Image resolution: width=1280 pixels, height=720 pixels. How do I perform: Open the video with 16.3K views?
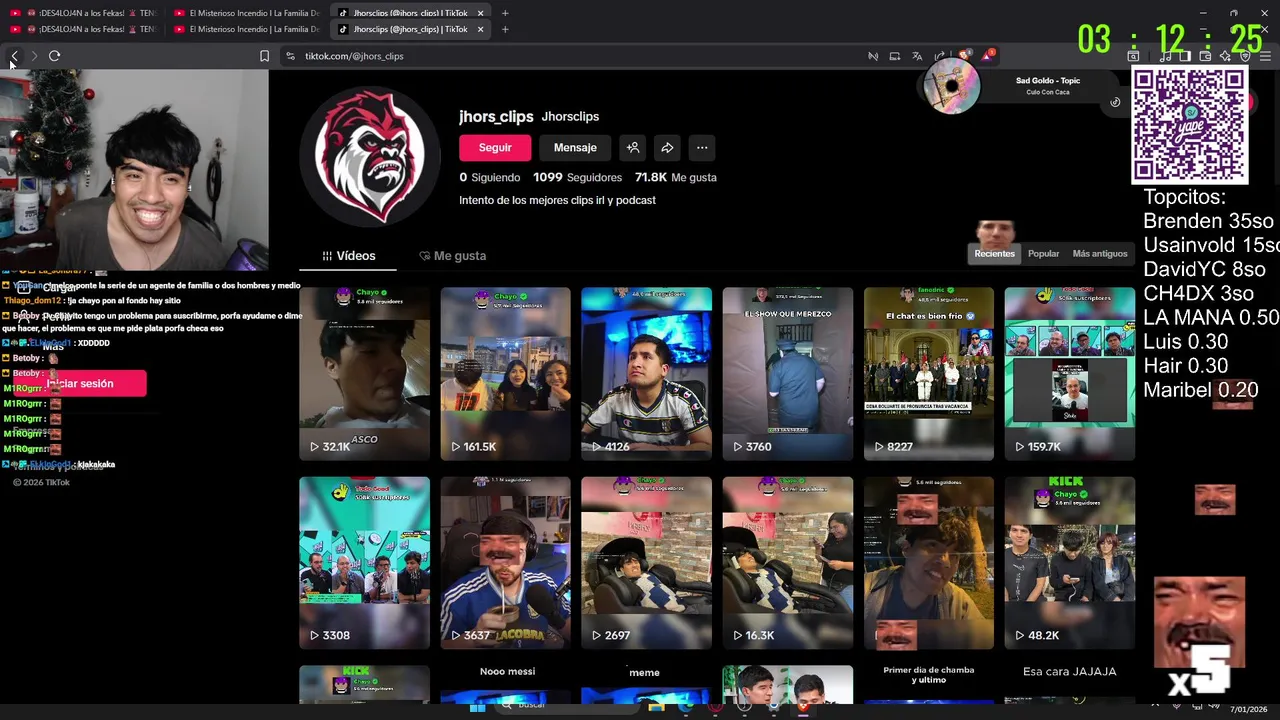click(788, 563)
